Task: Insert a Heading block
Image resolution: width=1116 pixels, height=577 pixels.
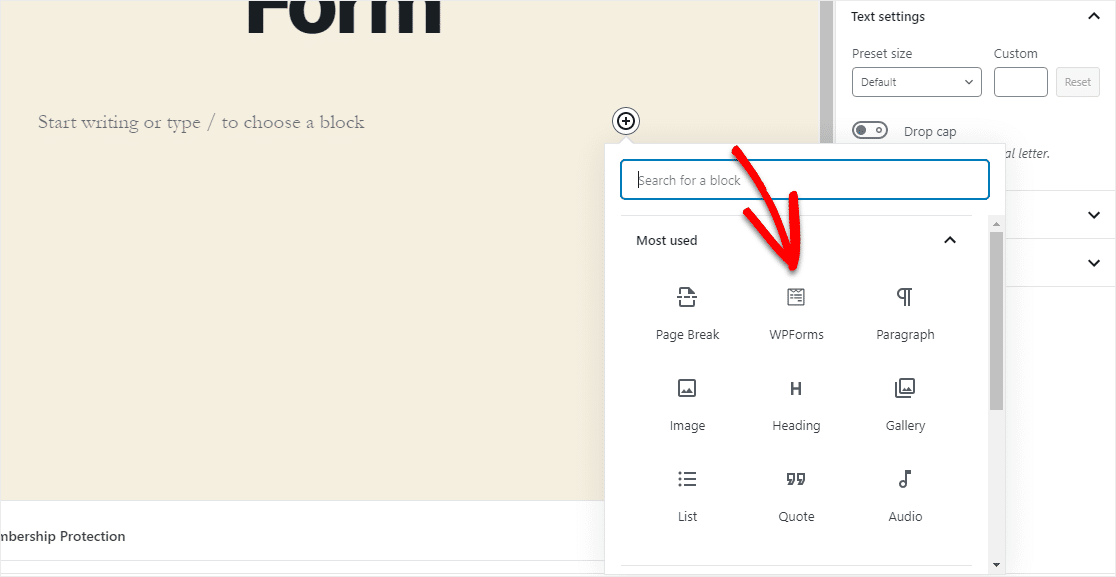Action: pyautogui.click(x=796, y=404)
